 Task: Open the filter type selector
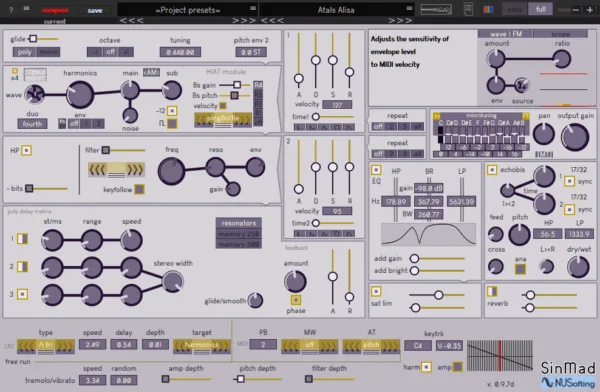click(116, 170)
